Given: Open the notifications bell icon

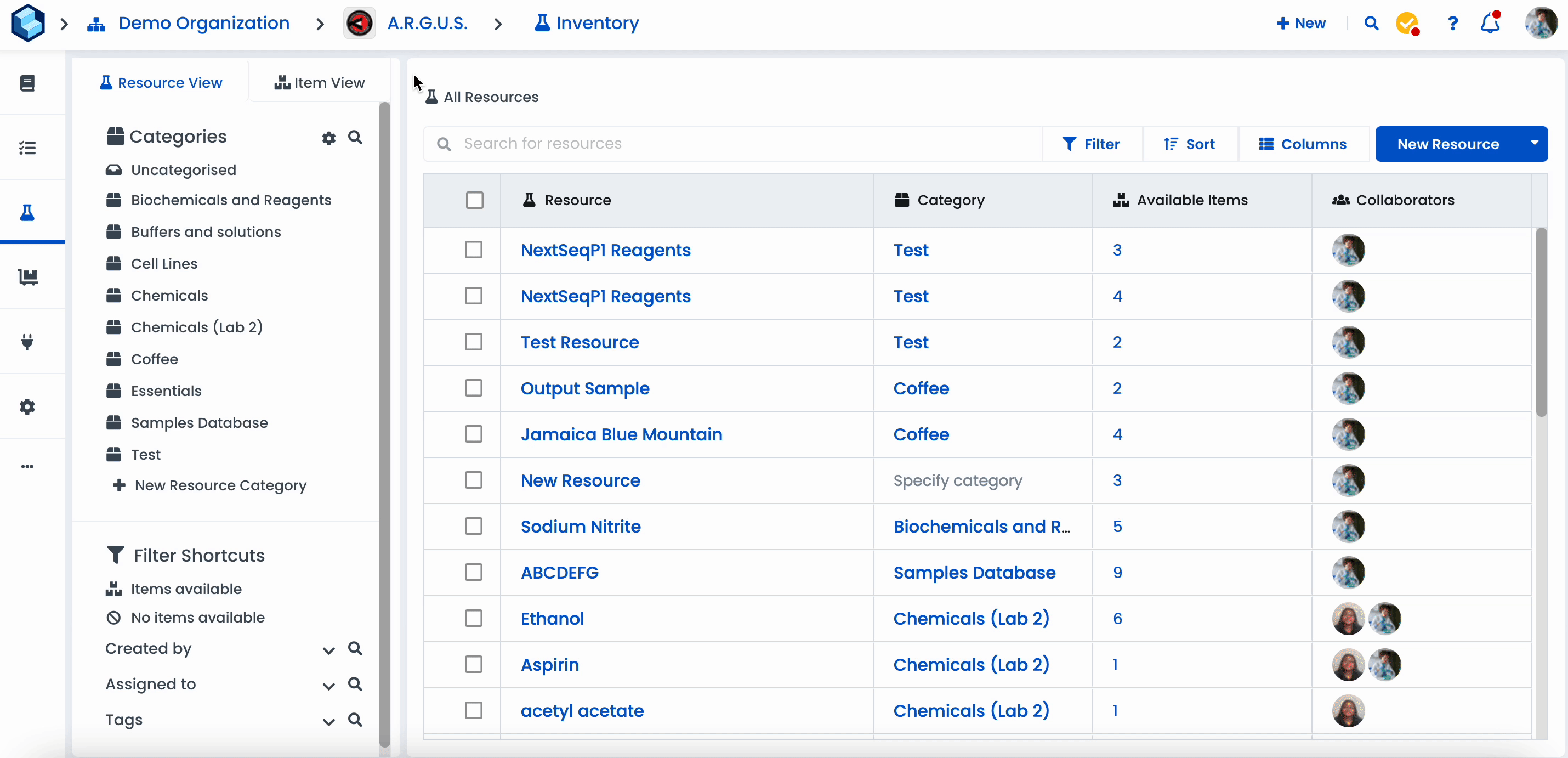Looking at the screenshot, I should click(1490, 23).
